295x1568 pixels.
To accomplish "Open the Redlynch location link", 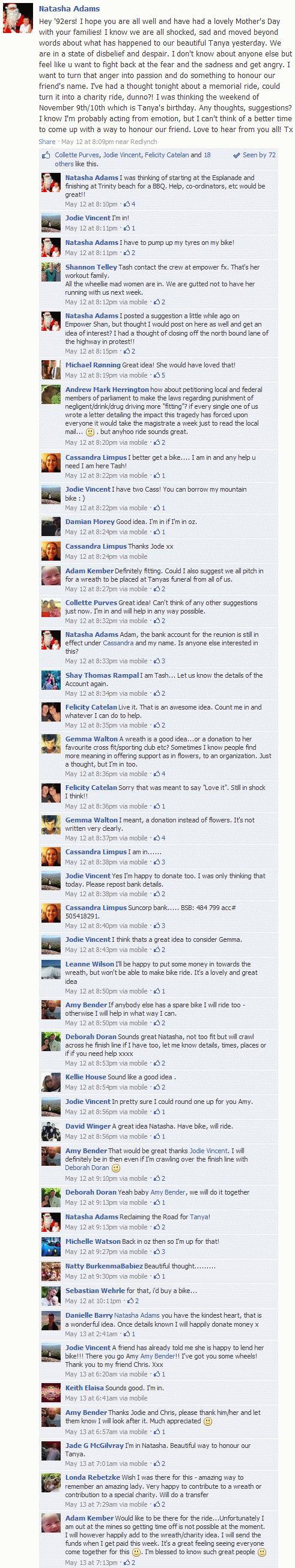I will (x=144, y=142).
